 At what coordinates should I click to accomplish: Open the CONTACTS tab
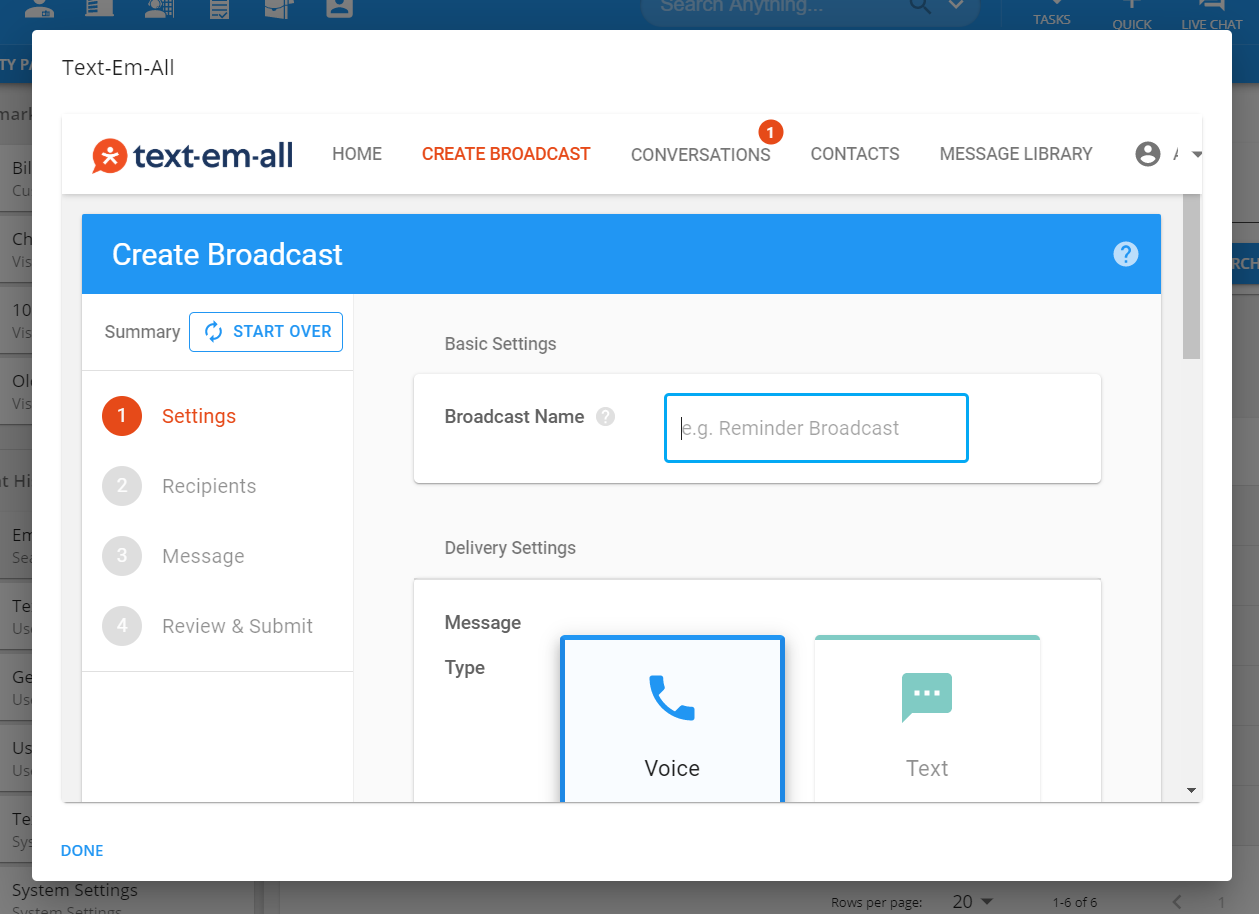point(855,154)
